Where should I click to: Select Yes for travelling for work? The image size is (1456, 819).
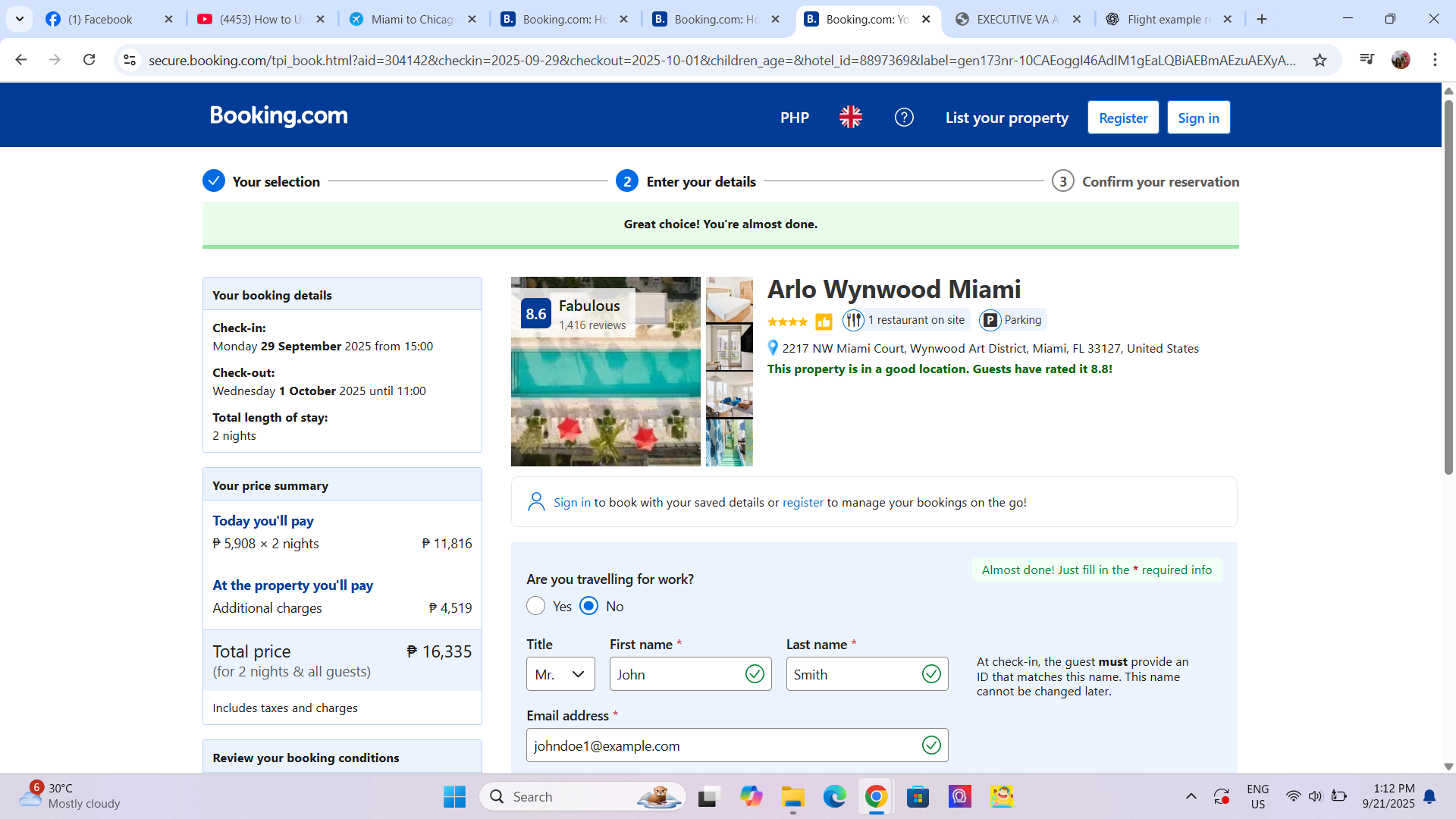pos(535,606)
